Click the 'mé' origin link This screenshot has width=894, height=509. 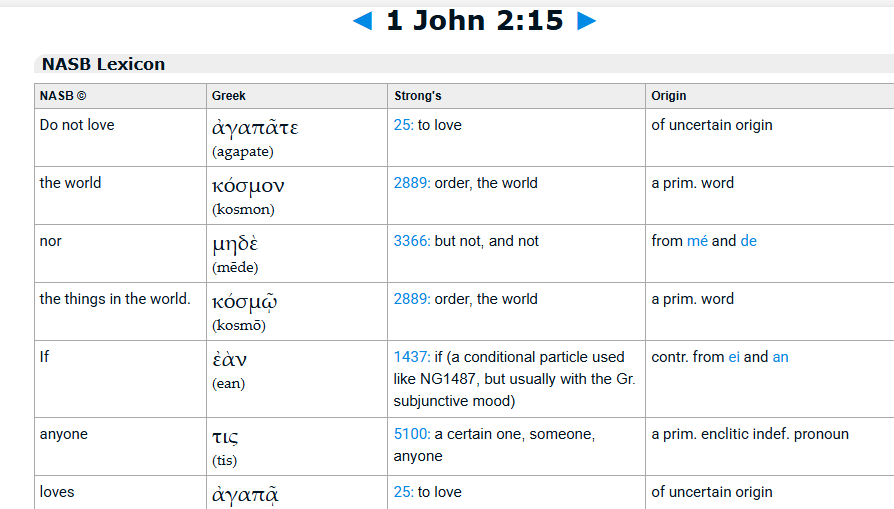tap(697, 241)
